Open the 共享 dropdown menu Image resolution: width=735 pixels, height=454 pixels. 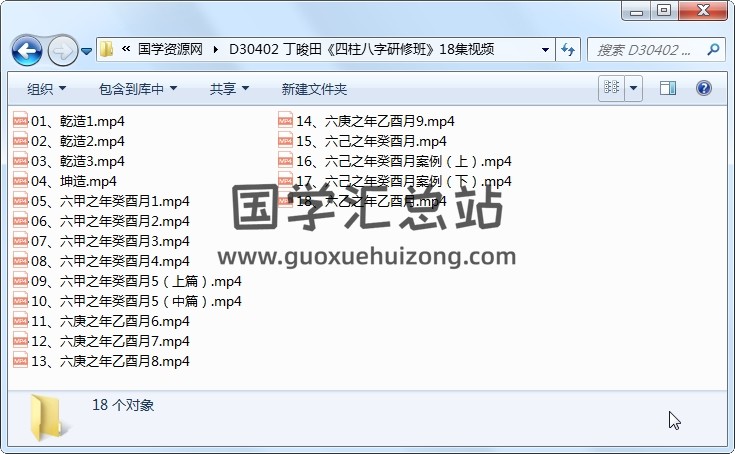pyautogui.click(x=229, y=89)
